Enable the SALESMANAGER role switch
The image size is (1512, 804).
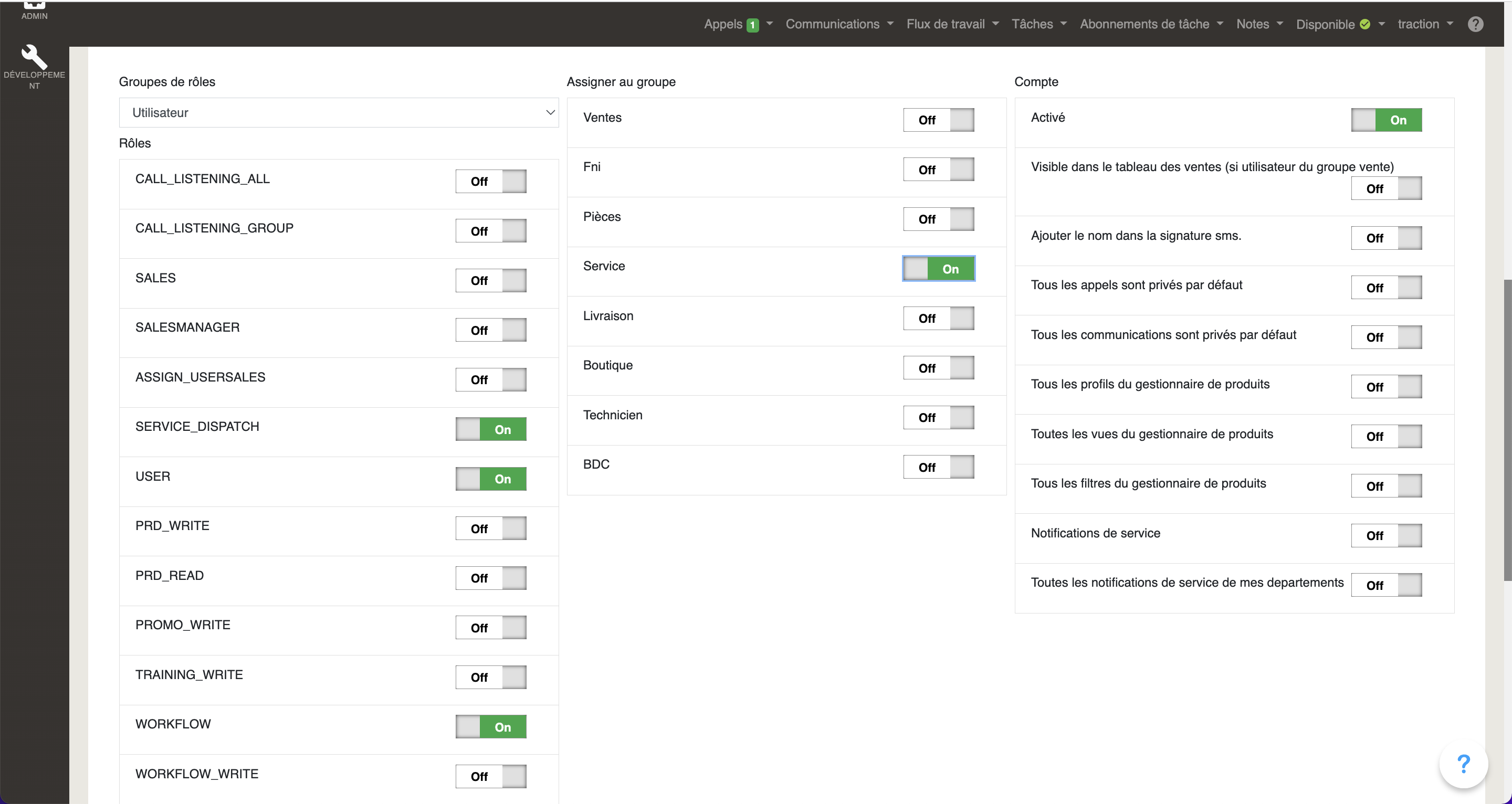pyautogui.click(x=491, y=330)
